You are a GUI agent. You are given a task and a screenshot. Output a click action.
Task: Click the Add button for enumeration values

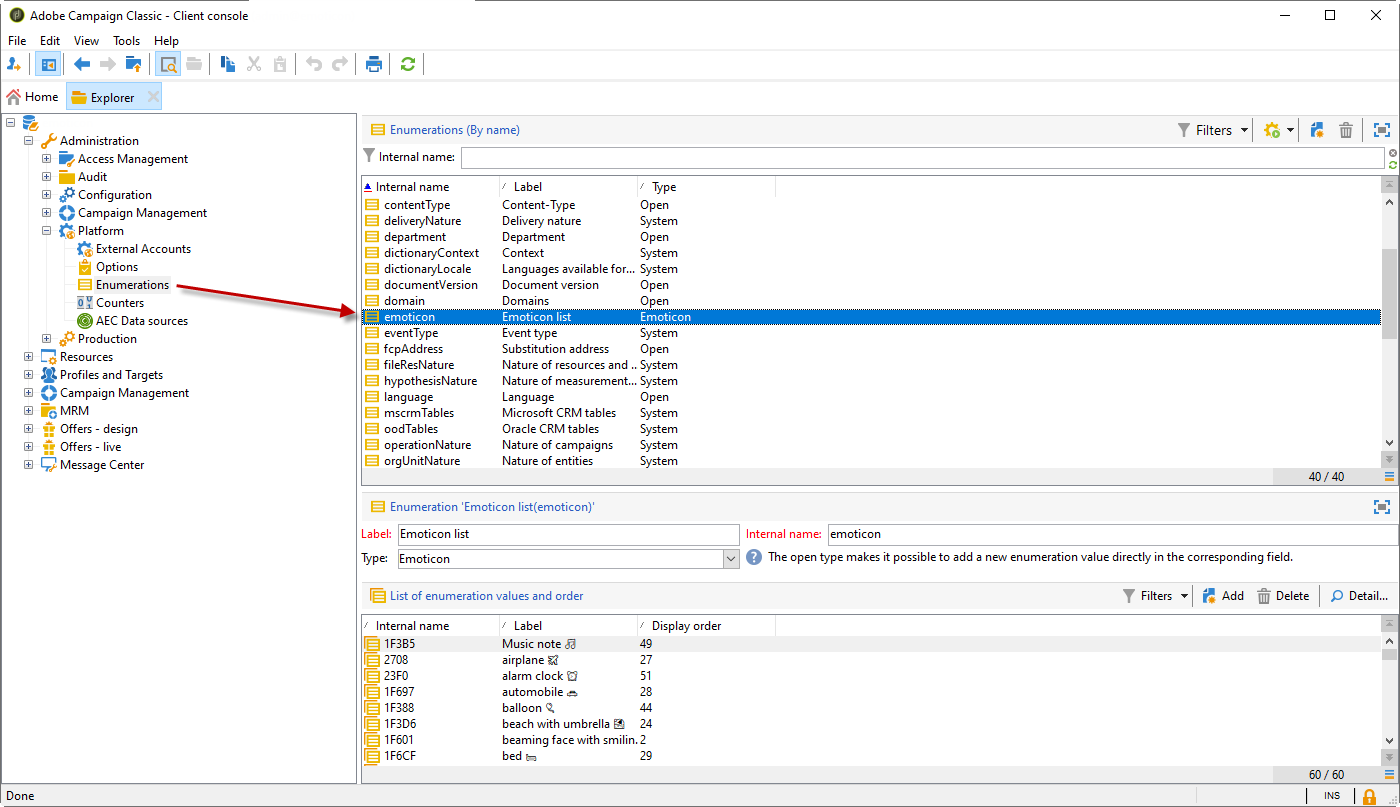(1223, 596)
